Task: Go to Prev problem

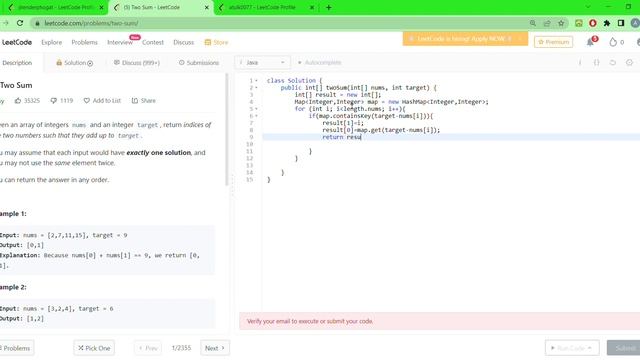Action: pos(148,348)
